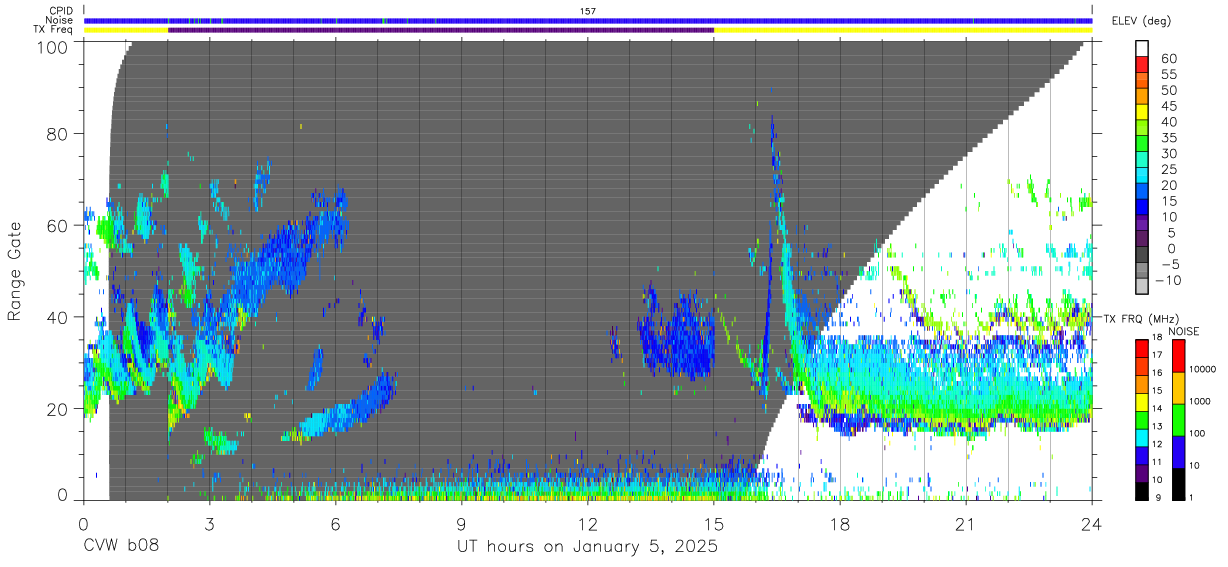The width and height of the screenshot is (1228, 567).
Task: Click the ELEV (deg) colorbar title
Action: (x=1141, y=20)
